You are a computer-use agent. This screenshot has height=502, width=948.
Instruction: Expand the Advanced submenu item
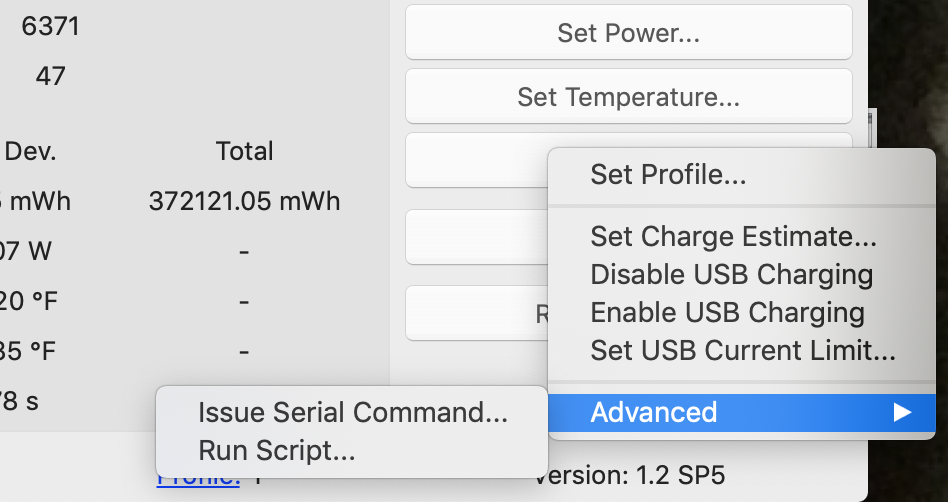tap(654, 412)
